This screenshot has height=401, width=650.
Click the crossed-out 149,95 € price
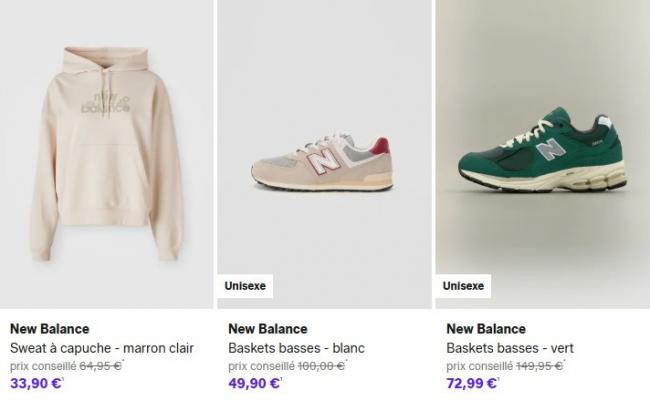[x=539, y=366]
